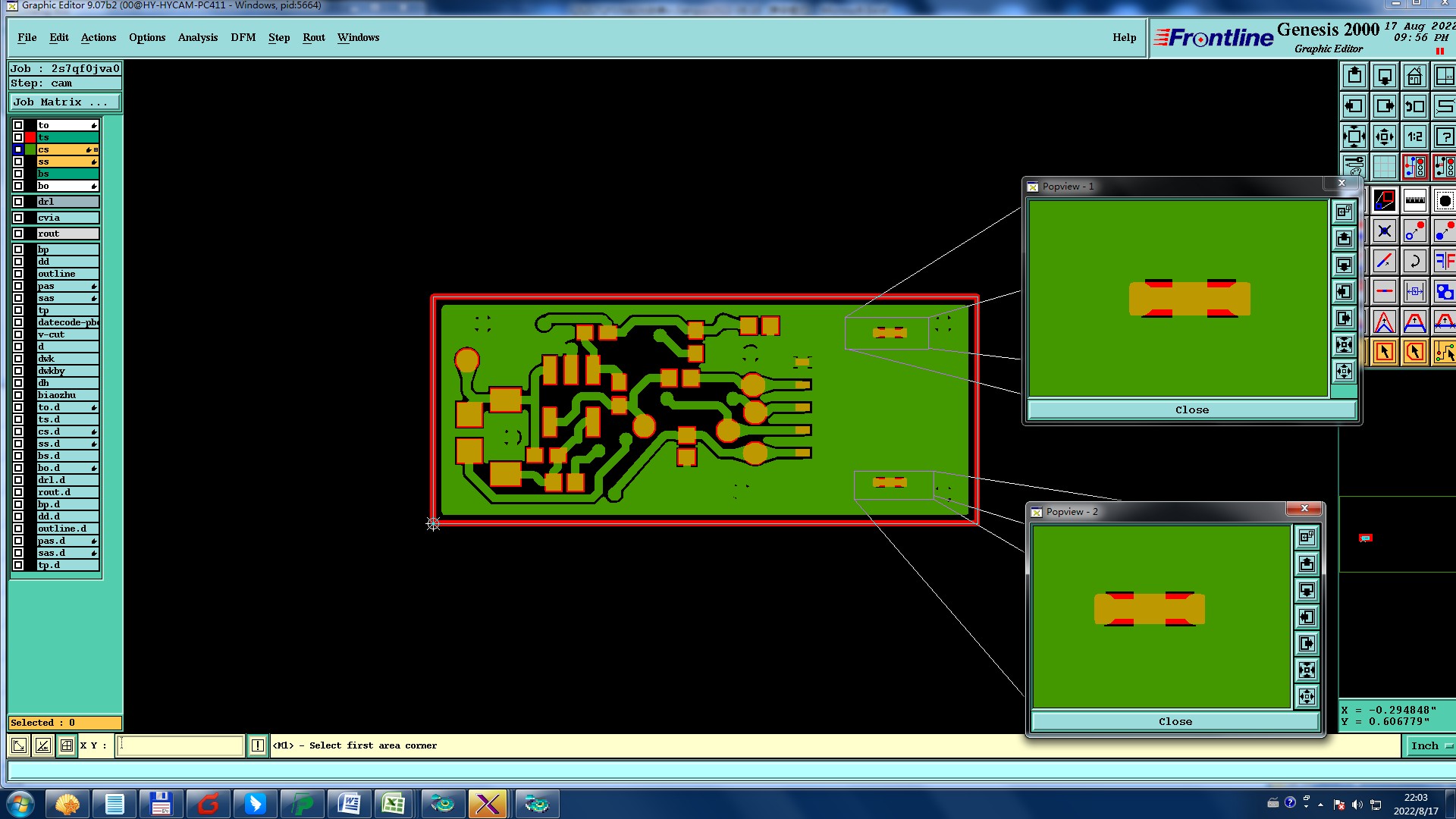Click the ruler measurement tool icon
The image size is (1456, 819).
coord(1414,201)
